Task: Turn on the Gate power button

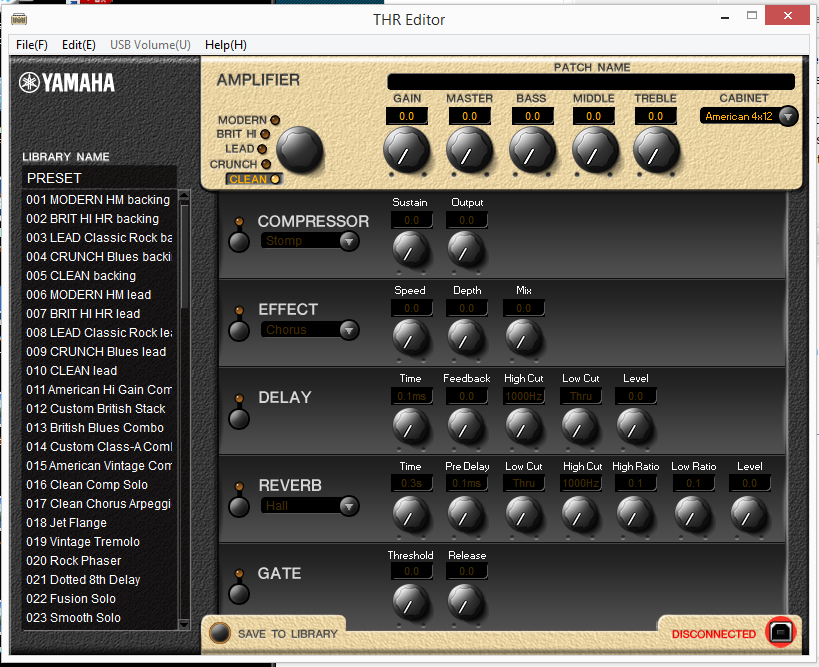Action: tap(238, 594)
